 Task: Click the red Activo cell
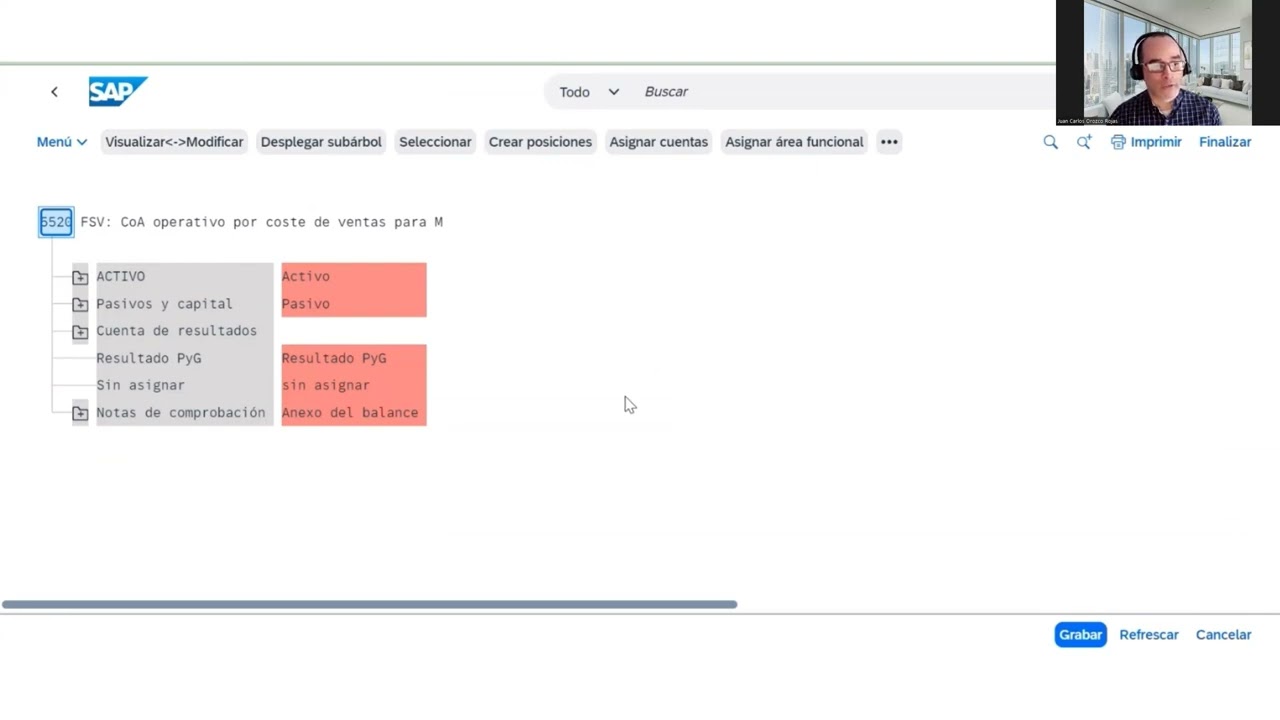[x=354, y=276]
